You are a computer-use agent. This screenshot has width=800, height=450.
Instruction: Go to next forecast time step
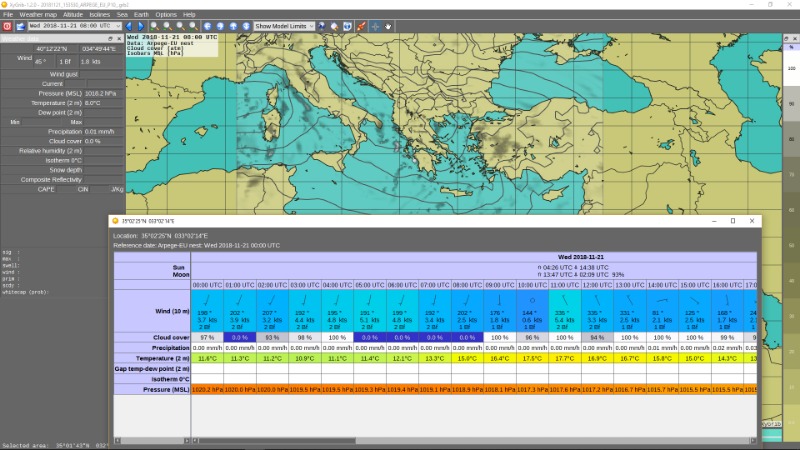click(141, 26)
